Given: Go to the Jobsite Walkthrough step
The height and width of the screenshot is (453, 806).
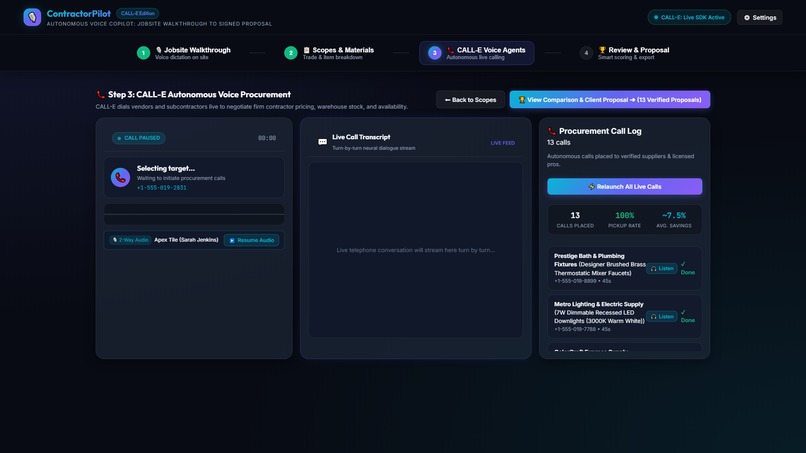Looking at the screenshot, I should (x=184, y=53).
